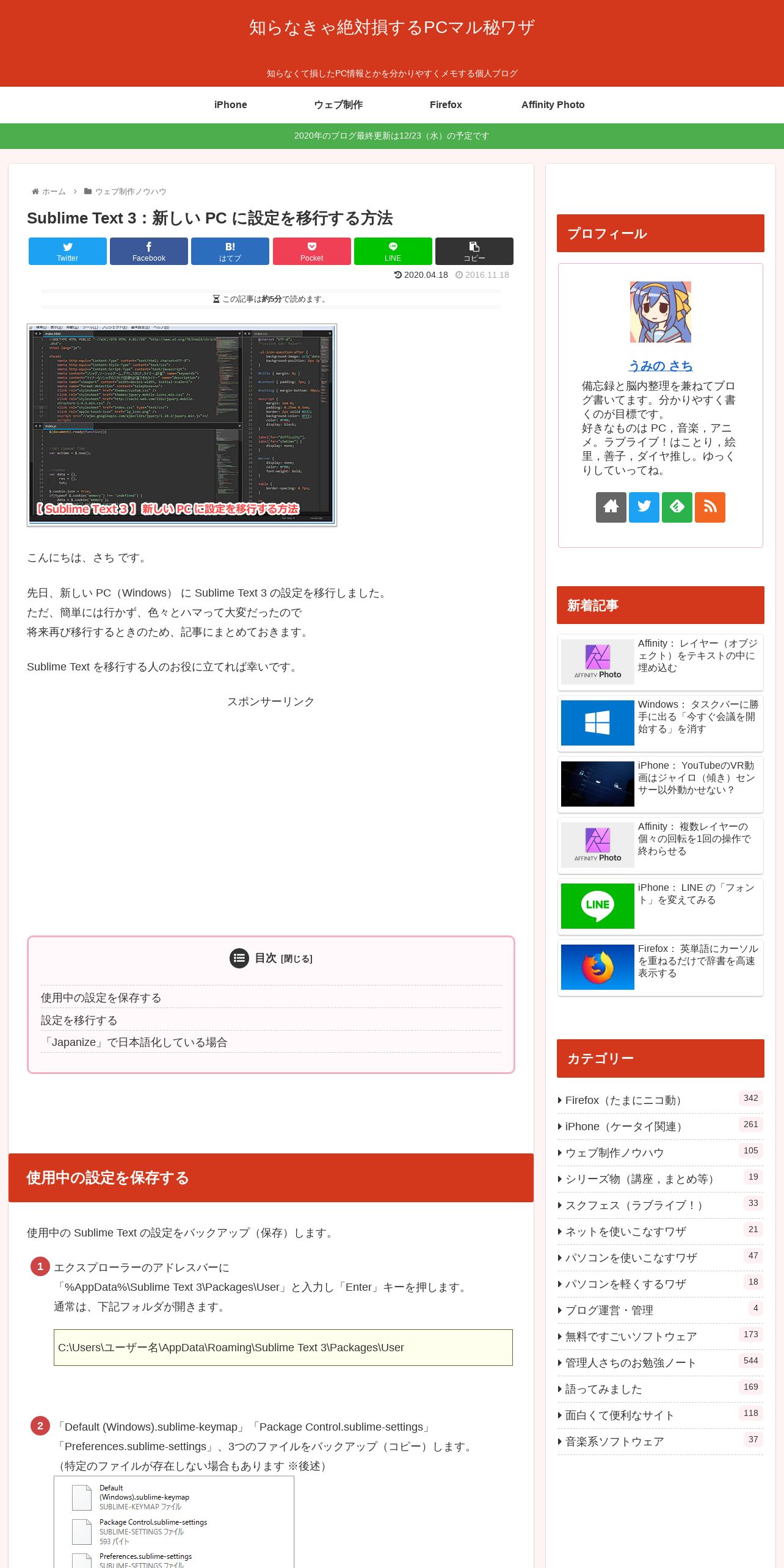Click the home icon in breadcrumb
The image size is (784, 1568).
35,192
